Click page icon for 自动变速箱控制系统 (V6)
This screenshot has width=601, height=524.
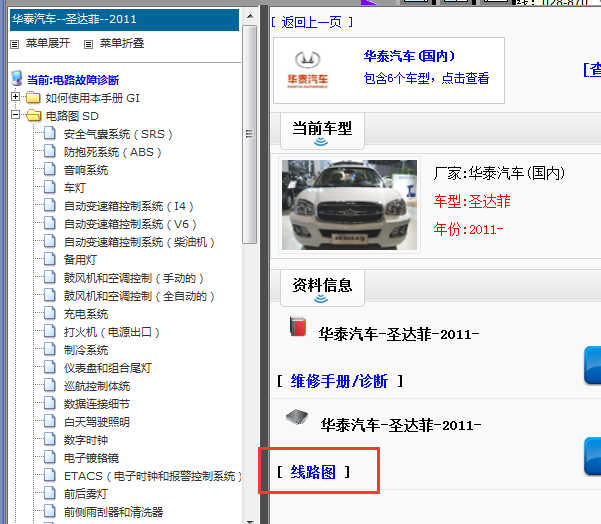(x=49, y=223)
